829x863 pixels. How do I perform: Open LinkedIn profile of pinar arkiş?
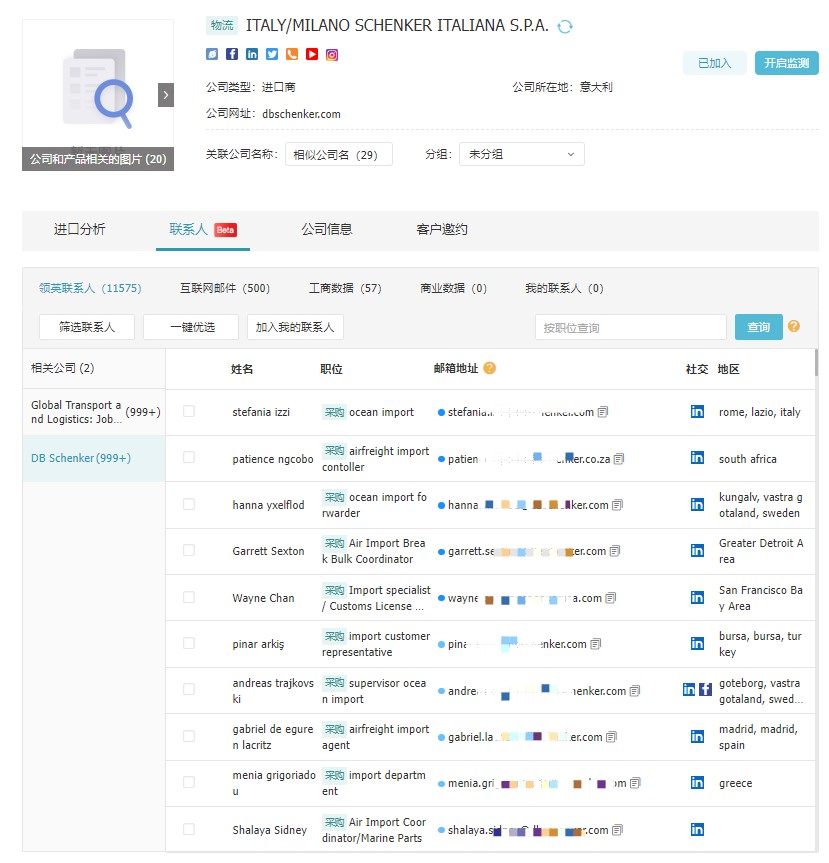[697, 643]
